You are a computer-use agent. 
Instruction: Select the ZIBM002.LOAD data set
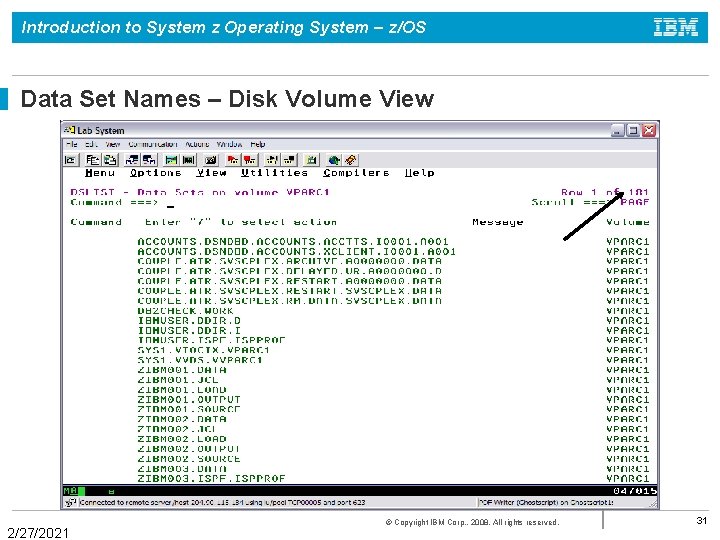182,439
